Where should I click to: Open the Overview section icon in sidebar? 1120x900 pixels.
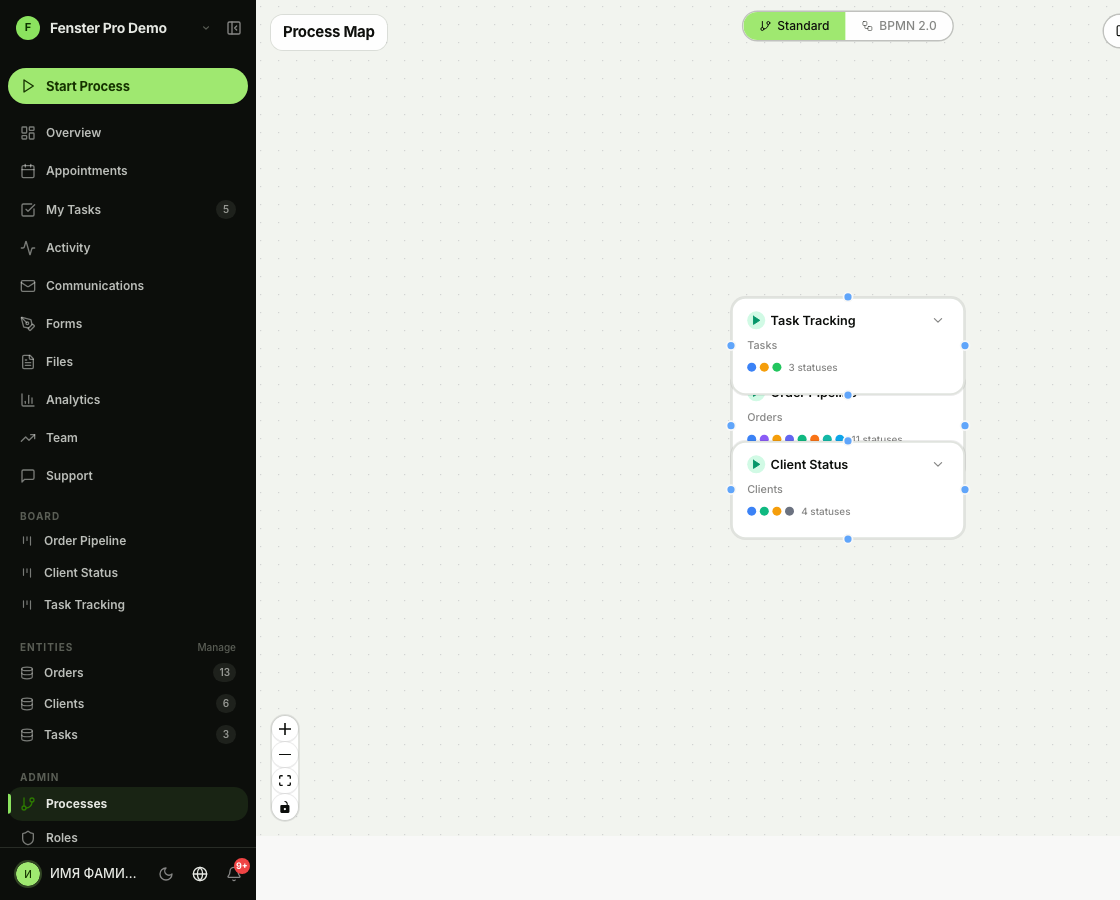coord(28,132)
